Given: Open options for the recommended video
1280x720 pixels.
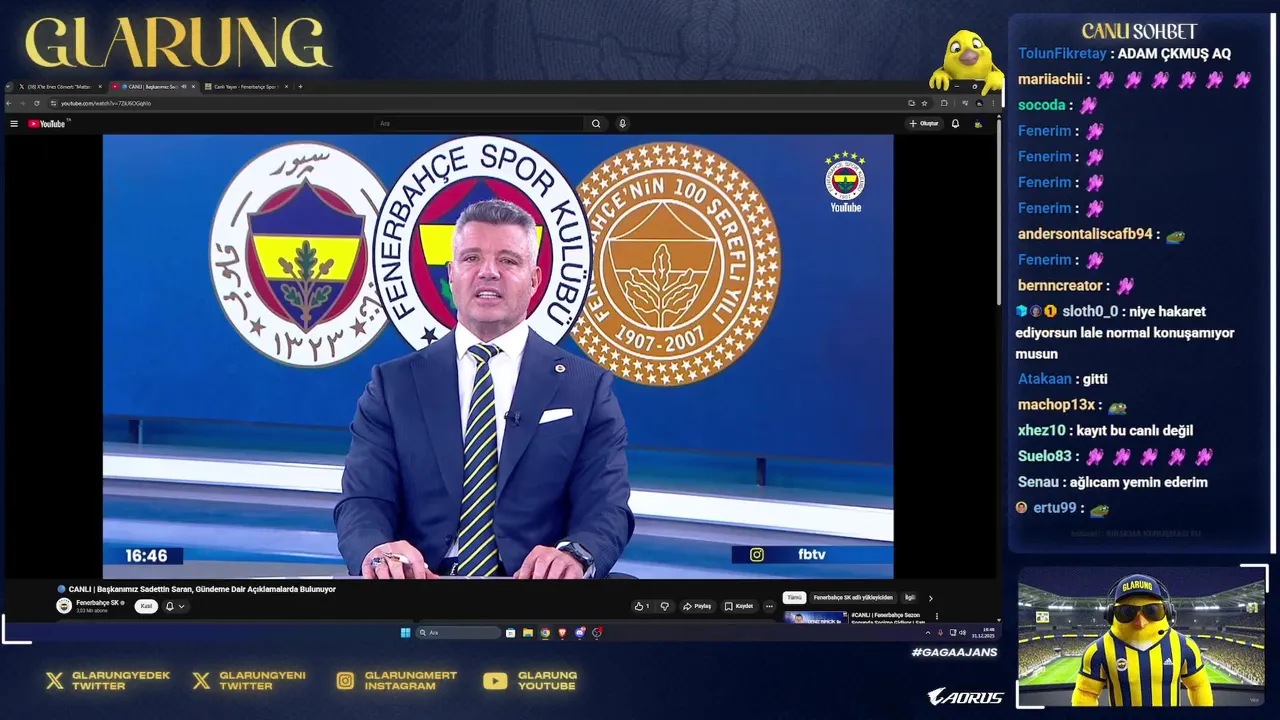Looking at the screenshot, I should (x=936, y=616).
